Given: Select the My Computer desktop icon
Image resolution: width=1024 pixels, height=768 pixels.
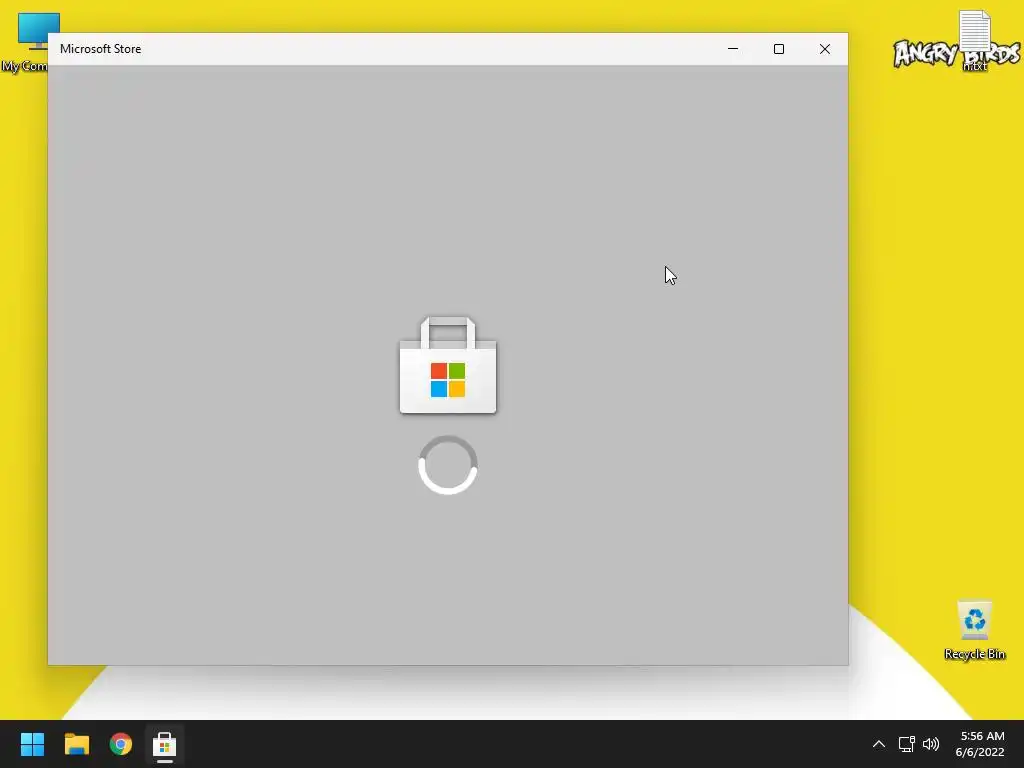Looking at the screenshot, I should tap(25, 42).
